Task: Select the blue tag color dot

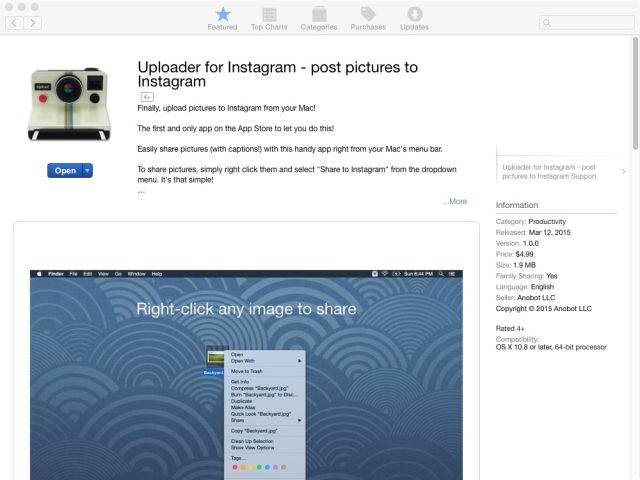Action: pyautogui.click(x=267, y=467)
